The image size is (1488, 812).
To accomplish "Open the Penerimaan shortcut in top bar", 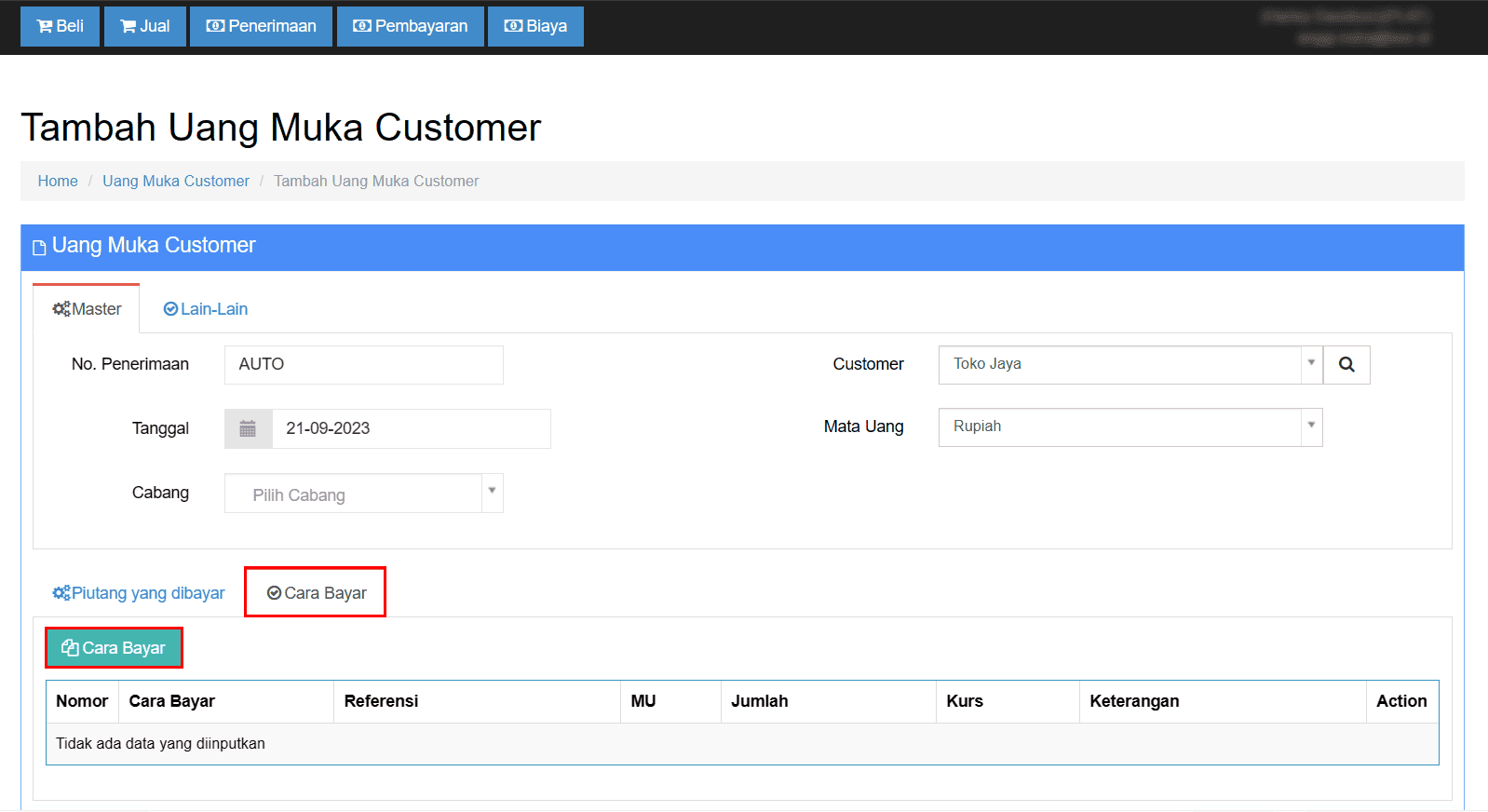I will [261, 26].
